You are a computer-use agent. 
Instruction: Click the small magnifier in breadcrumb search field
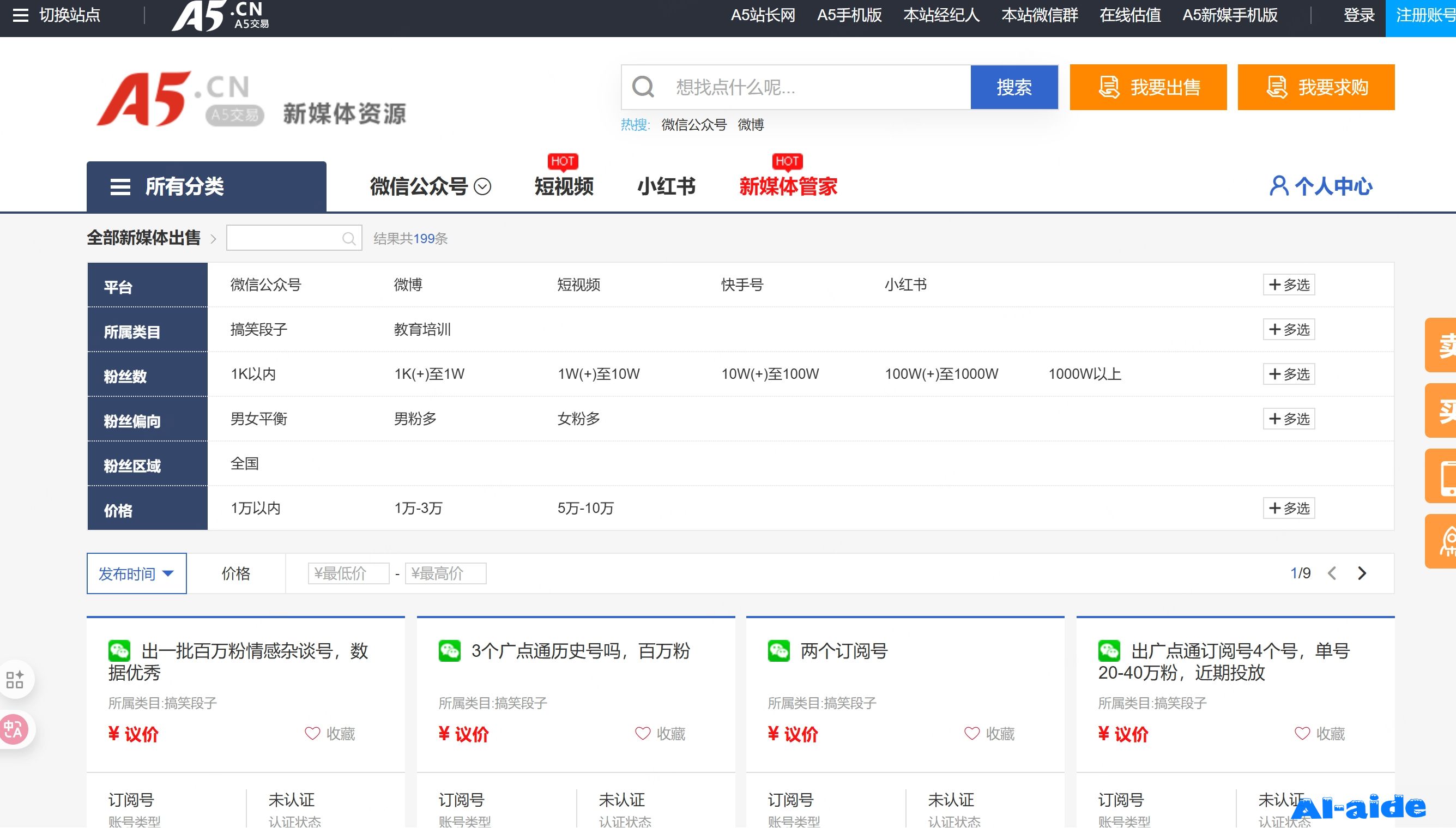349,238
